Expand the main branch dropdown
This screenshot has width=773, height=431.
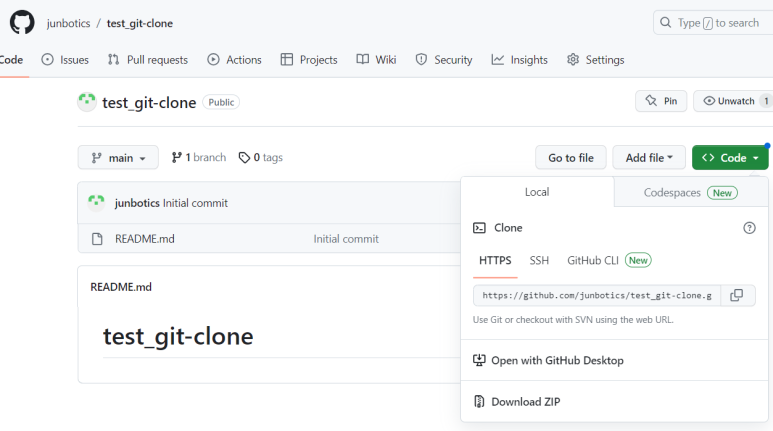point(118,158)
